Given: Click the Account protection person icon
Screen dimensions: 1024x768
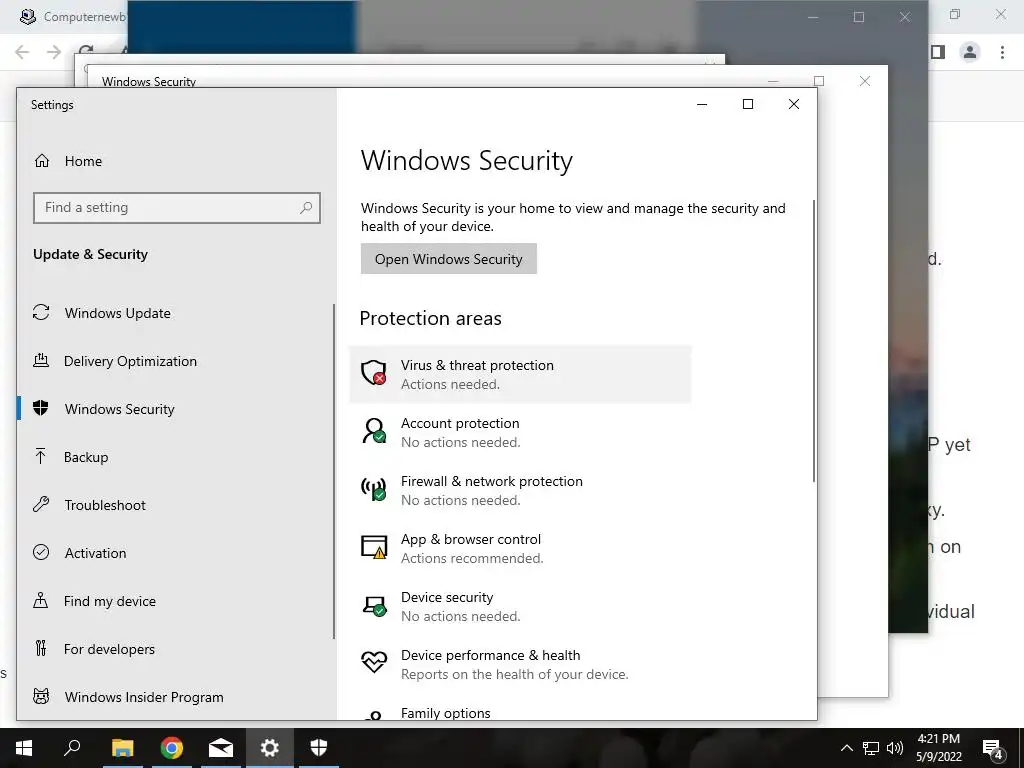Looking at the screenshot, I should point(374,432).
